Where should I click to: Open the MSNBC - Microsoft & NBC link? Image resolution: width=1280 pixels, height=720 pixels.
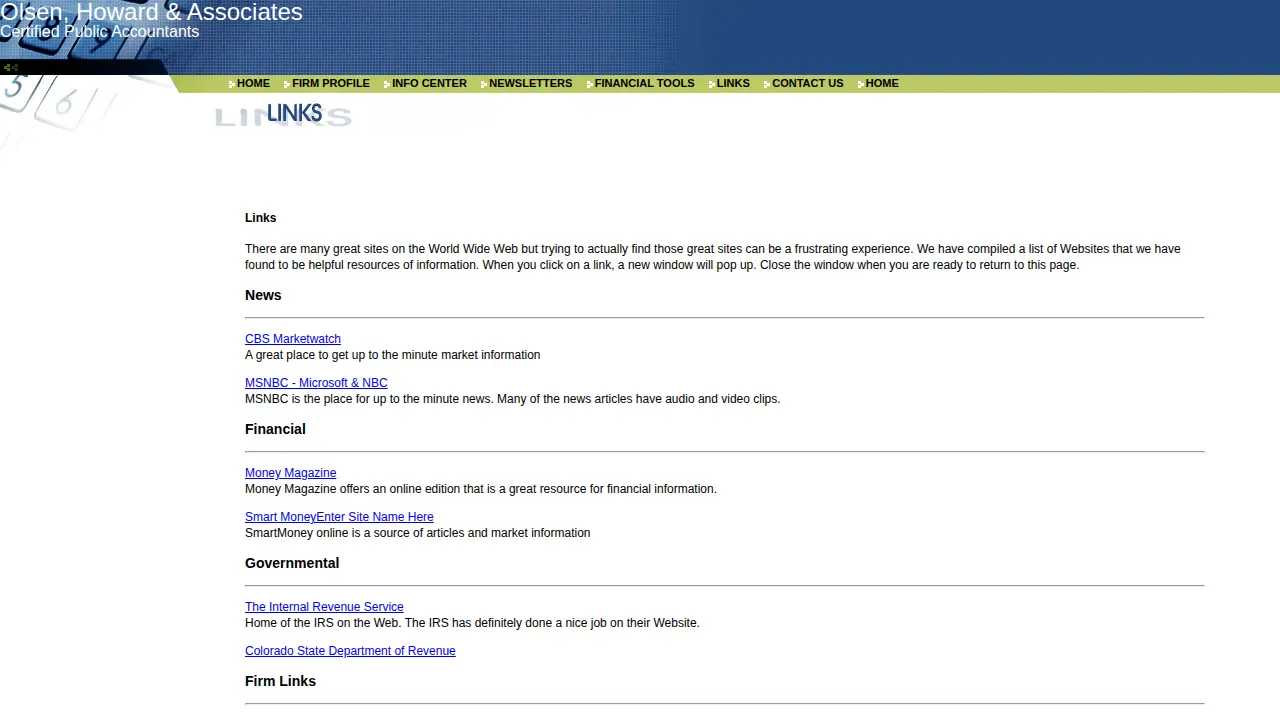(x=316, y=383)
